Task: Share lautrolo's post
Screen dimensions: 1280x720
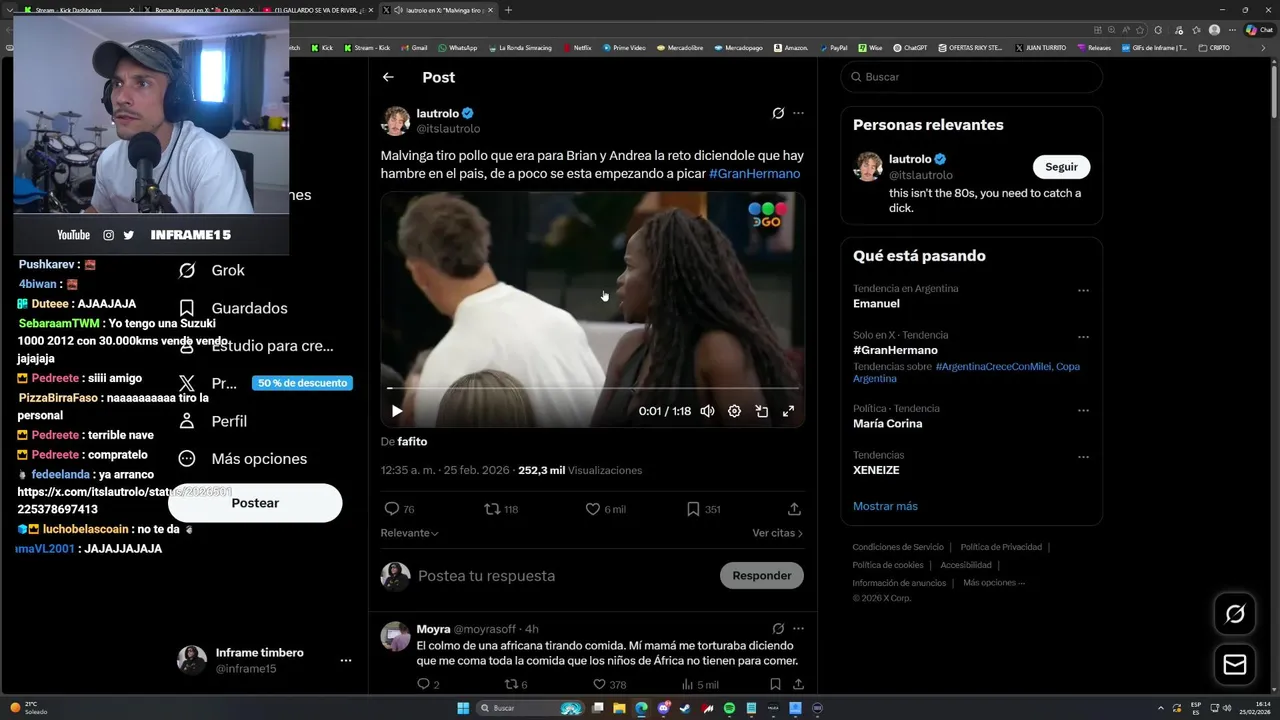Action: pos(794,509)
